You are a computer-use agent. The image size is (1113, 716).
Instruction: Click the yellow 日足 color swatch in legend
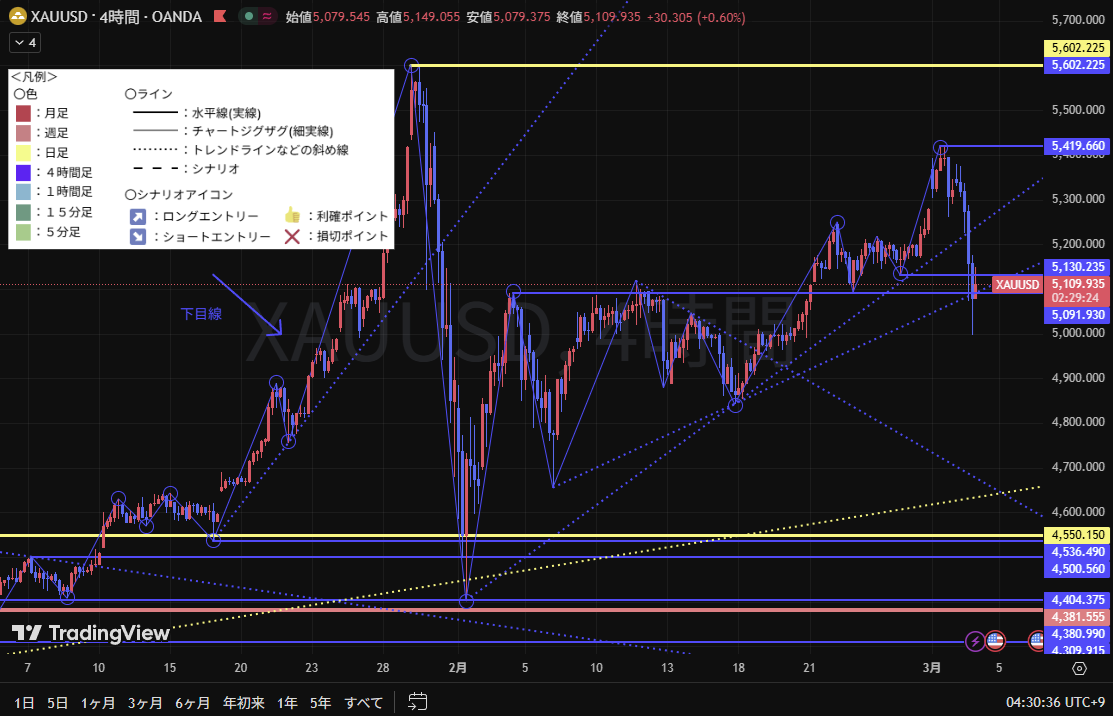pyautogui.click(x=23, y=153)
